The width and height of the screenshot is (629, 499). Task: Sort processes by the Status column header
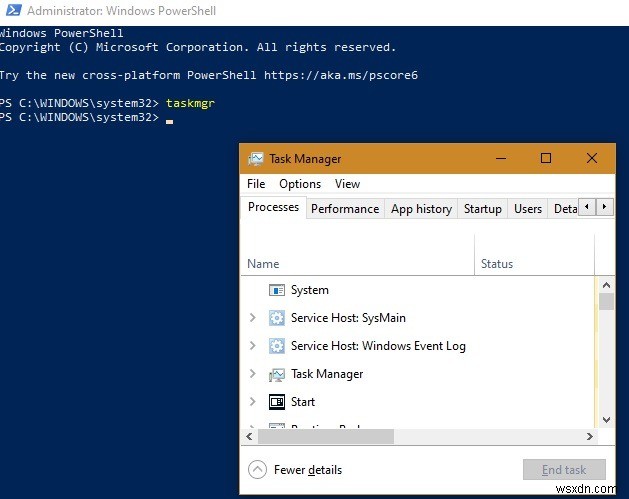click(534, 264)
